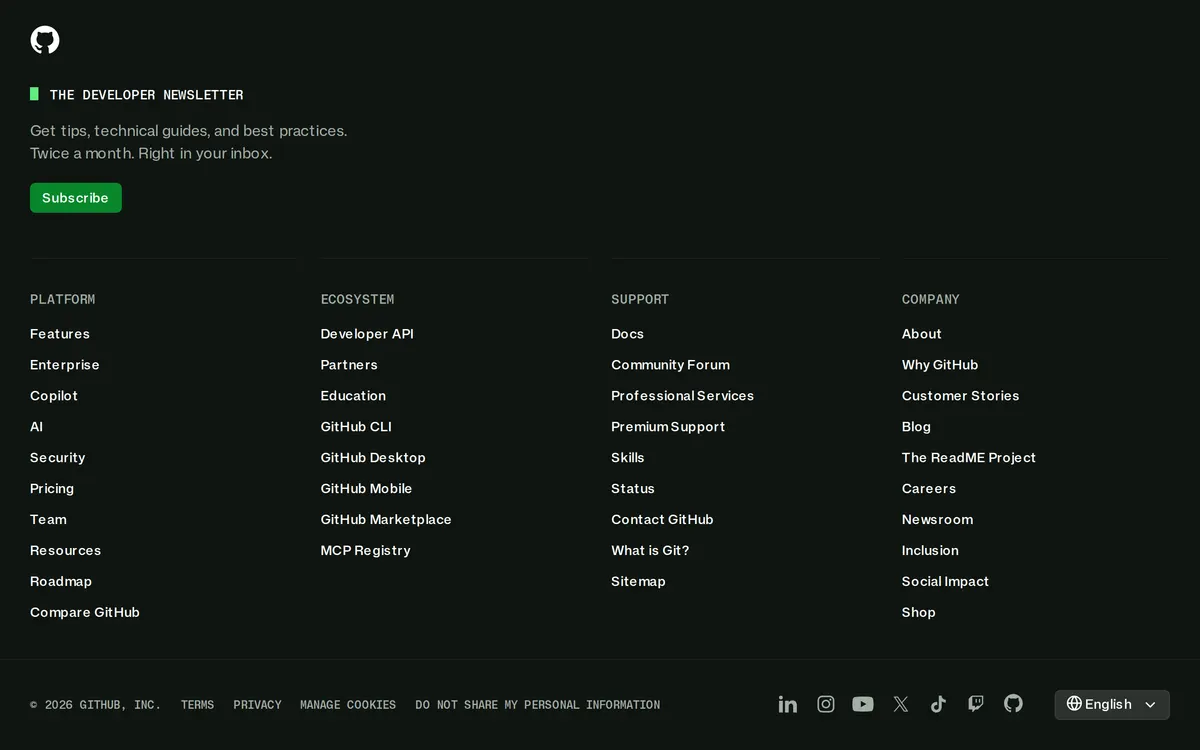Open the Features link

coord(60,334)
